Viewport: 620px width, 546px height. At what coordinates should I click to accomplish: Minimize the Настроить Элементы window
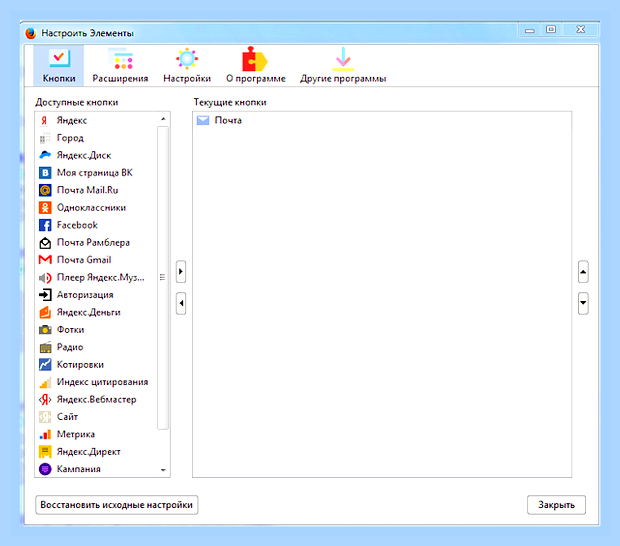pyautogui.click(x=530, y=30)
